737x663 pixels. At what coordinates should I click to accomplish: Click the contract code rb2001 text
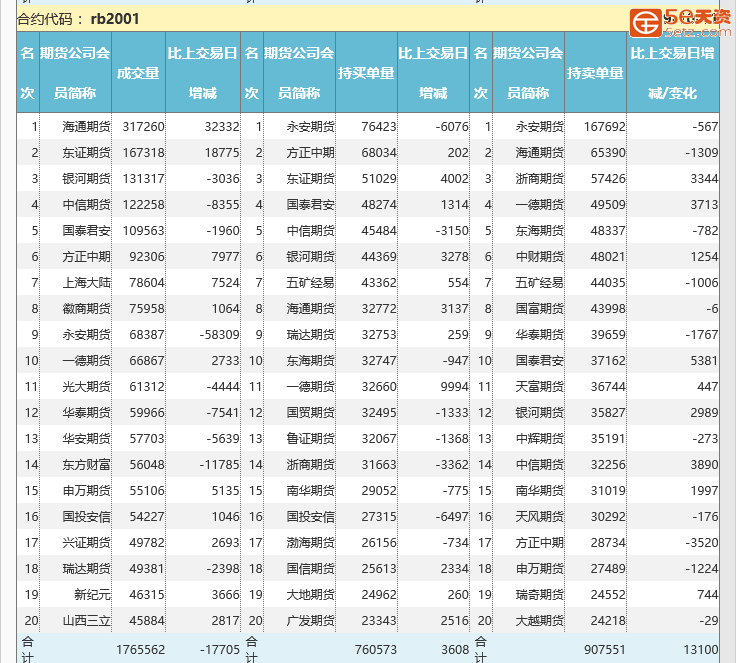click(115, 19)
